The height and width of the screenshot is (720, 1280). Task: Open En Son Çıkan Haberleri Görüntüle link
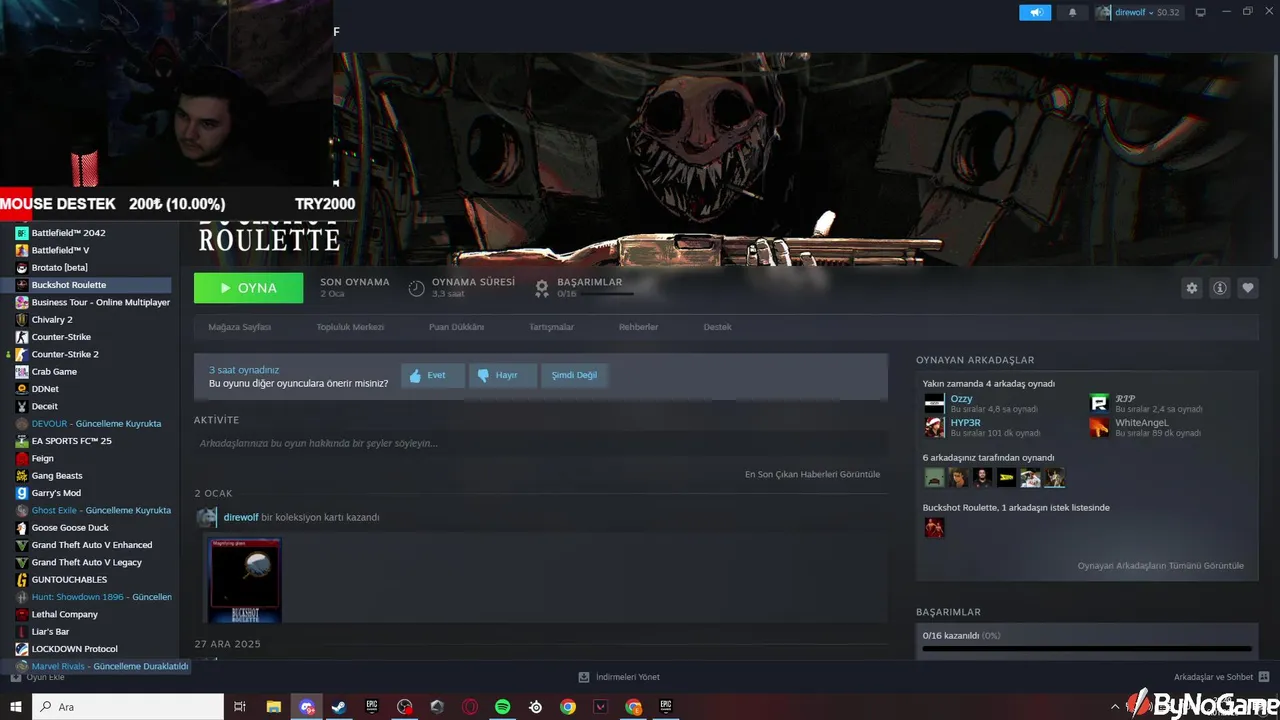(x=812, y=474)
